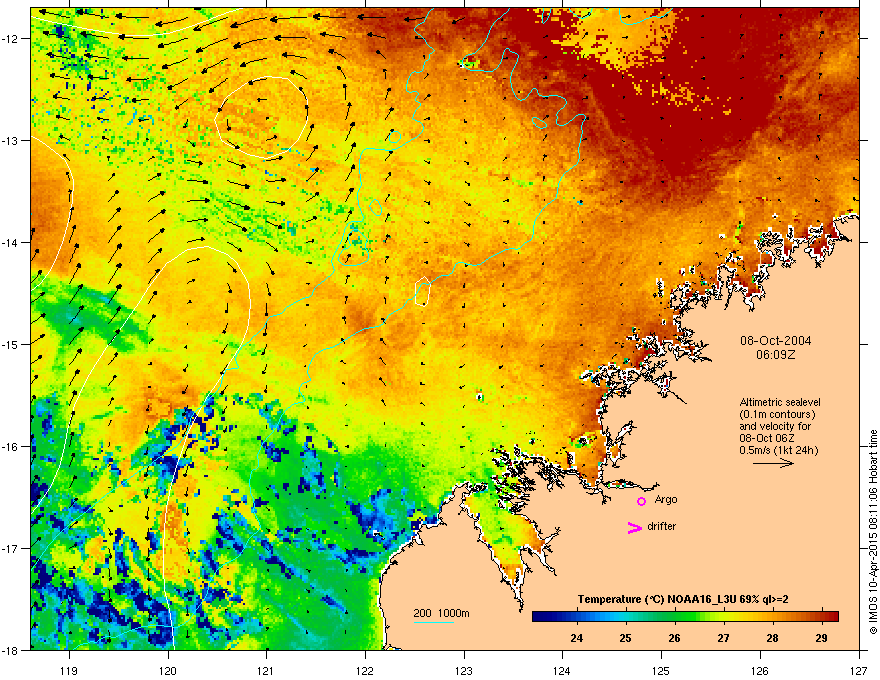Click the 28 value under color bar
880x680 pixels.
pos(772,638)
